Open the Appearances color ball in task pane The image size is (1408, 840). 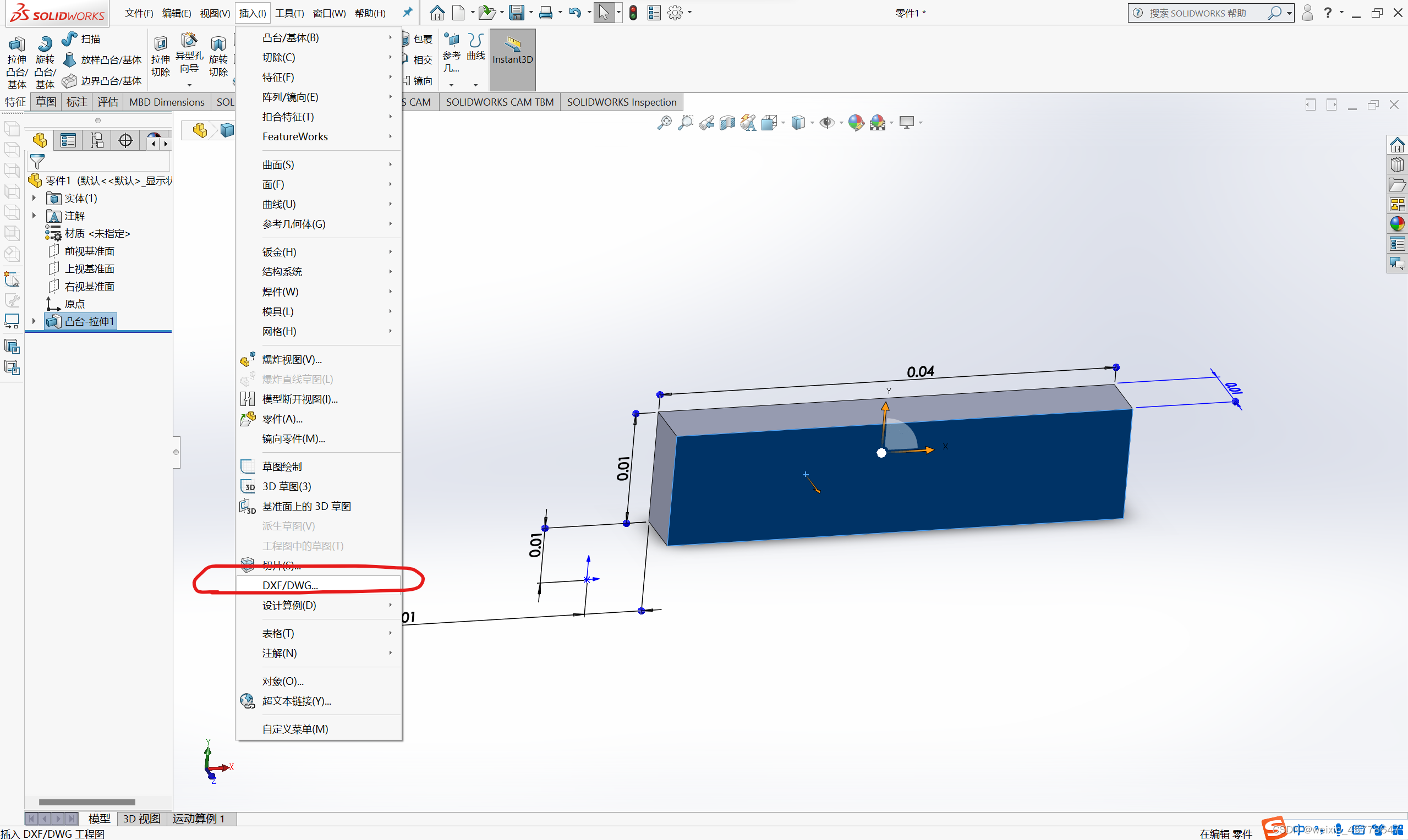pyautogui.click(x=1396, y=224)
